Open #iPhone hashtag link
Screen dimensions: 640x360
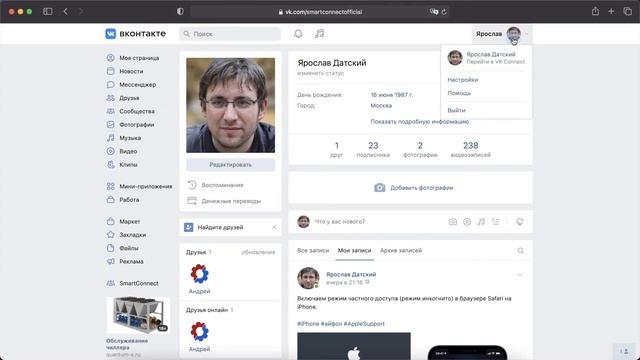pos(308,324)
